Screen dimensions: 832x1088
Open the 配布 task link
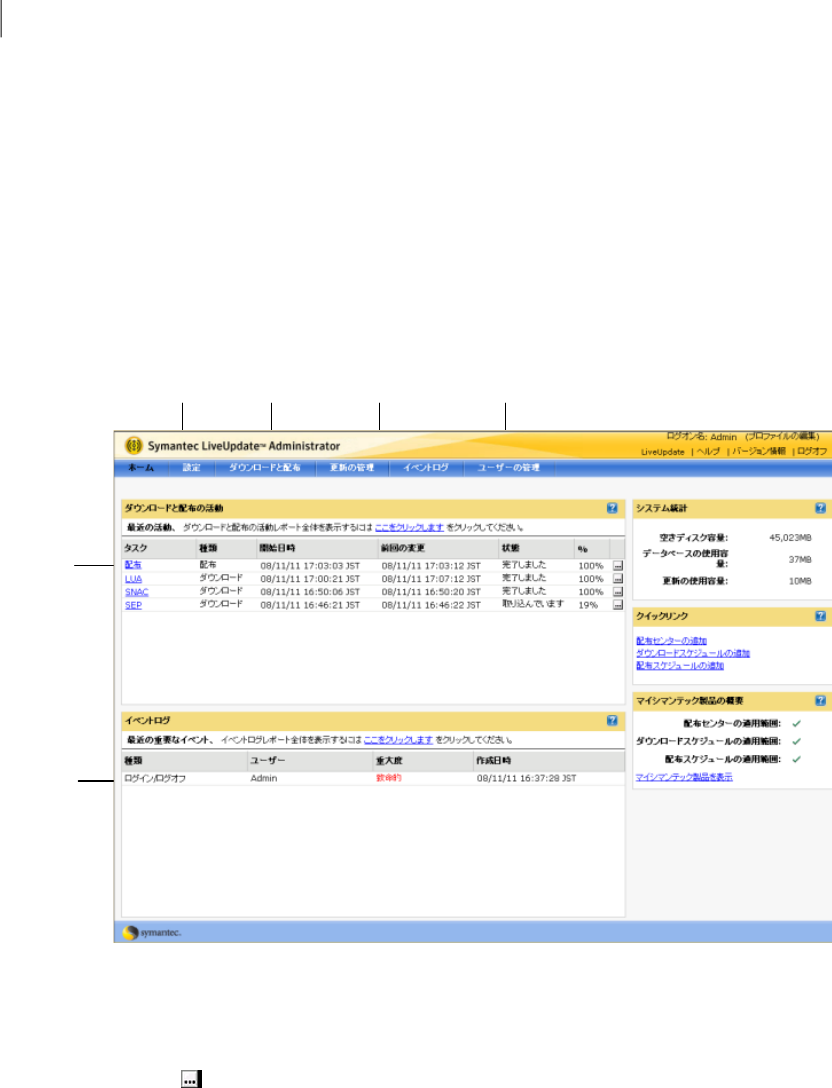[133, 565]
